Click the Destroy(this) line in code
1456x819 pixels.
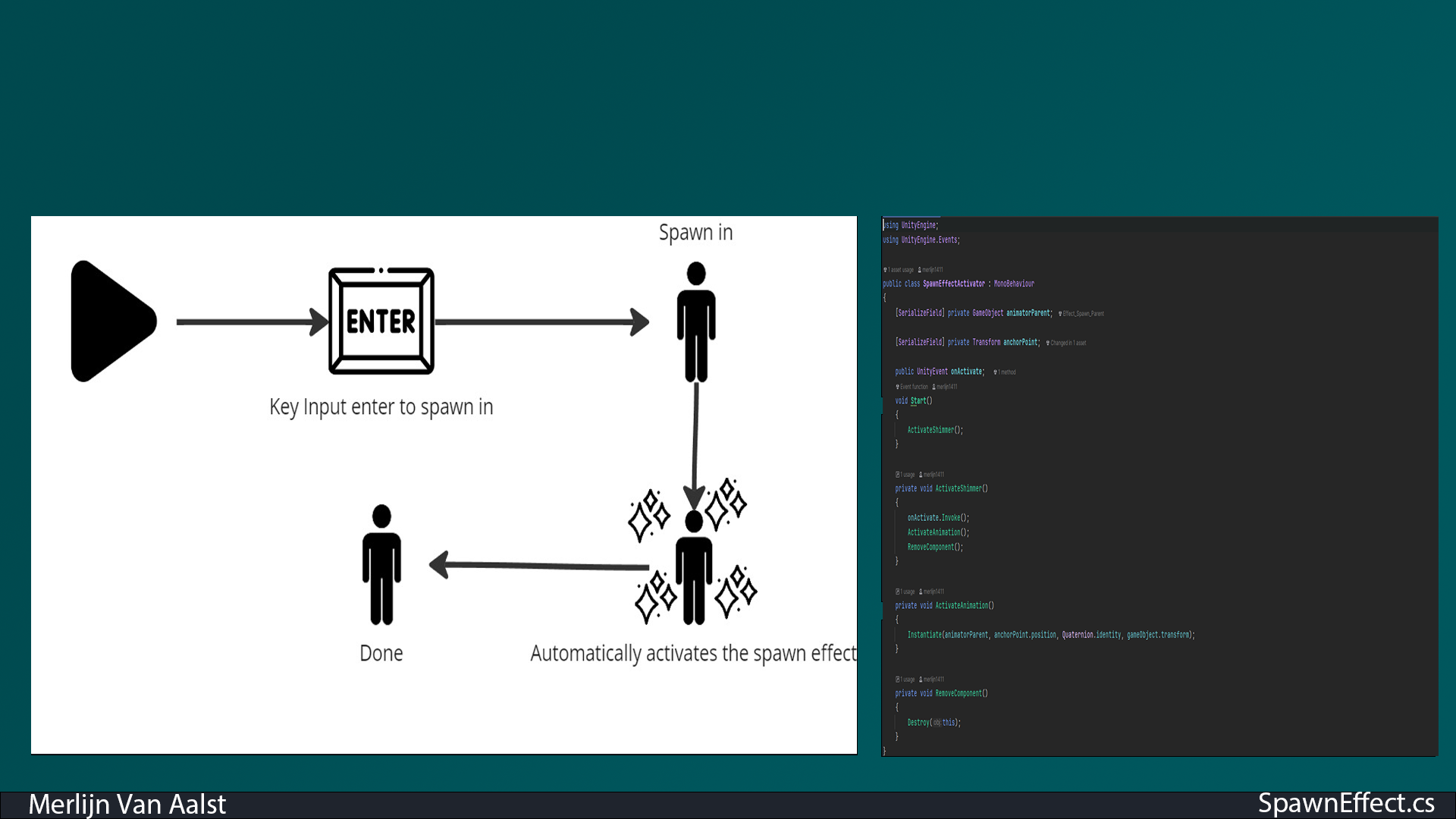point(934,723)
